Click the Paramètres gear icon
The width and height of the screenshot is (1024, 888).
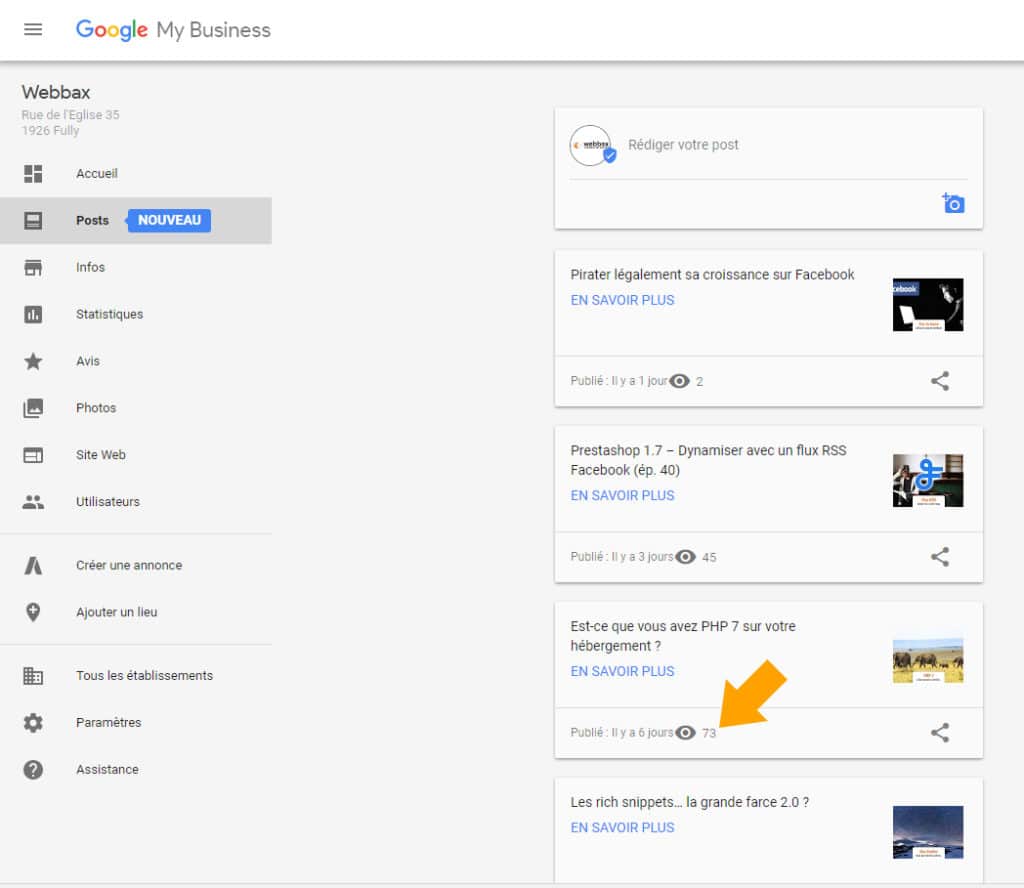[33, 723]
